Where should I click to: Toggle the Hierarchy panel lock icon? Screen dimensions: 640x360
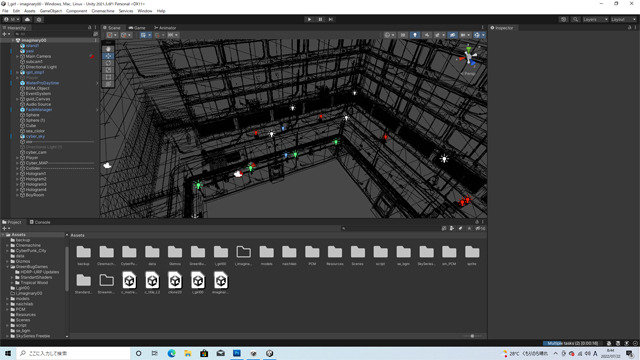tap(89, 28)
